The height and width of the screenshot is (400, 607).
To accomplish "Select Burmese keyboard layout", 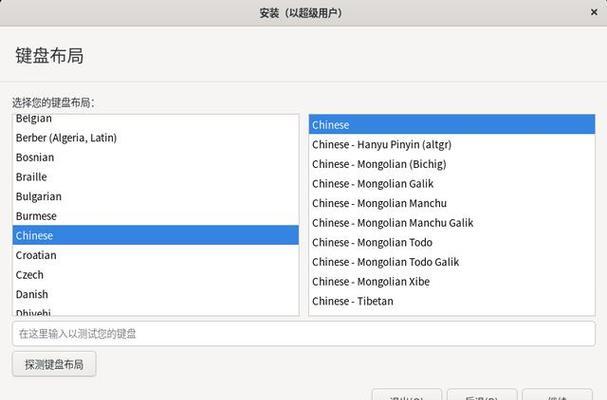I will pyautogui.click(x=156, y=216).
